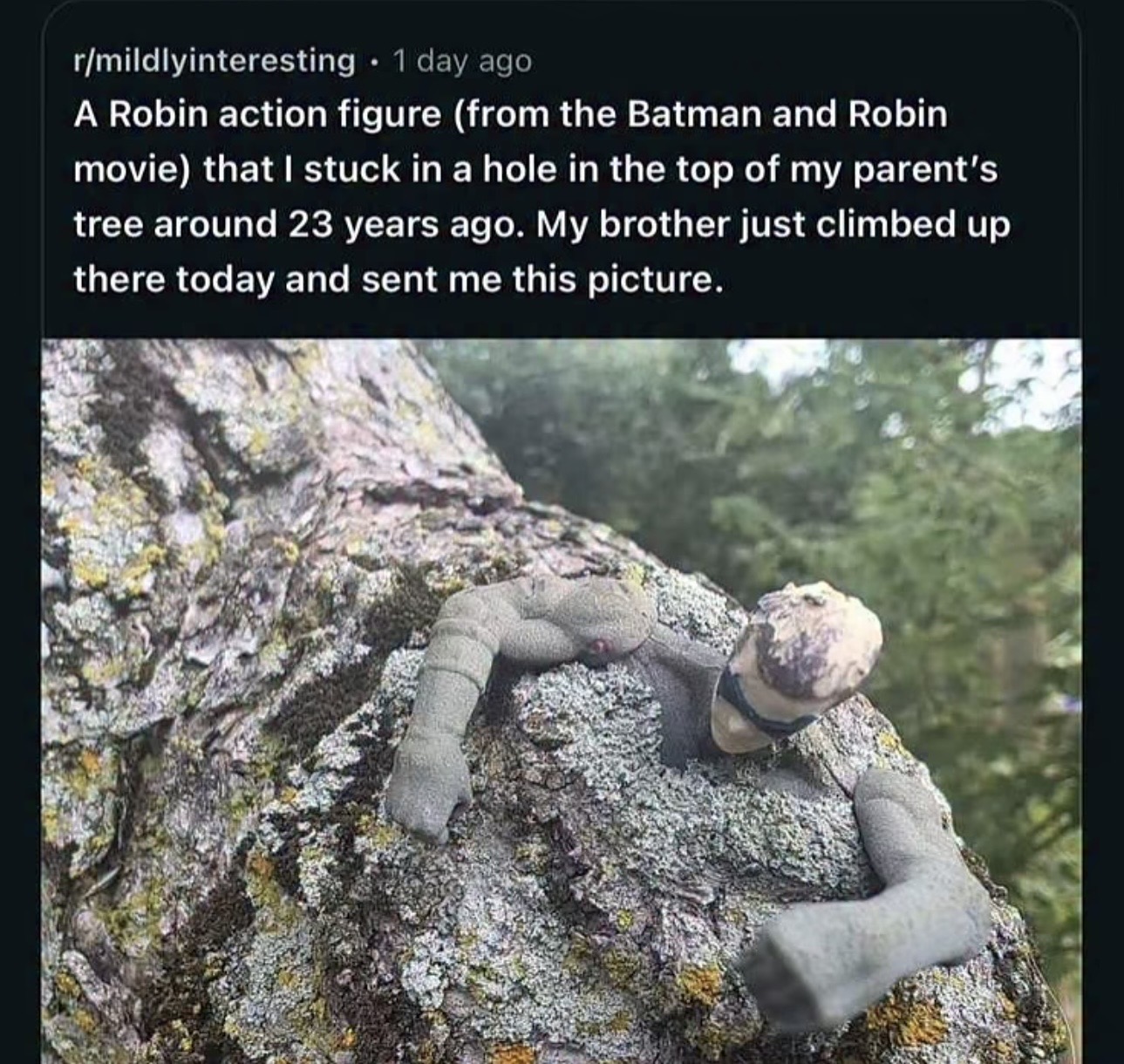The image size is (1124, 1064).
Task: Open the post via "A Robin action figure" text
Action: [257, 115]
